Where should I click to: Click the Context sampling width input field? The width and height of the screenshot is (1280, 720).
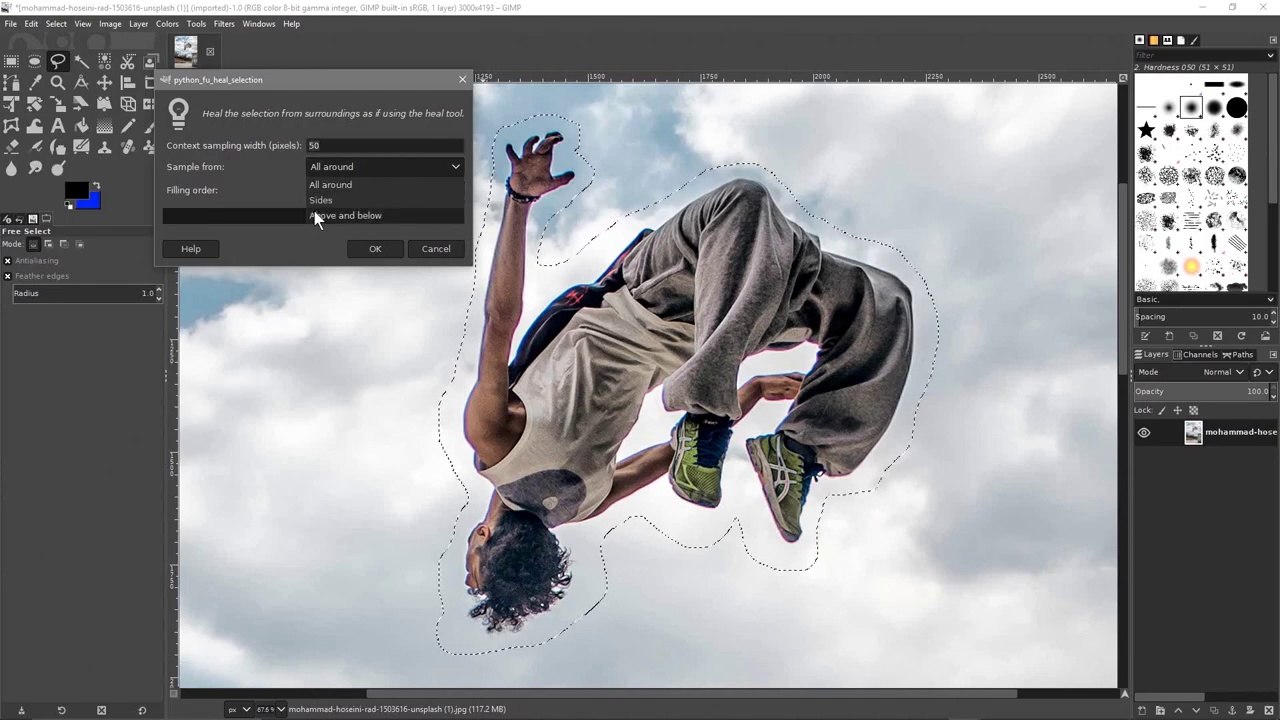[x=385, y=146]
